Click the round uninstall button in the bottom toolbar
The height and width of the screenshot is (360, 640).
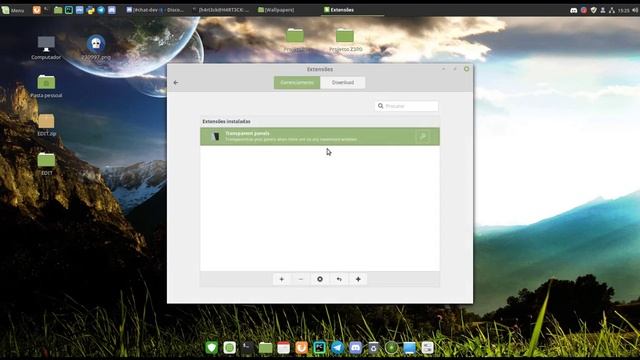[x=320, y=279]
